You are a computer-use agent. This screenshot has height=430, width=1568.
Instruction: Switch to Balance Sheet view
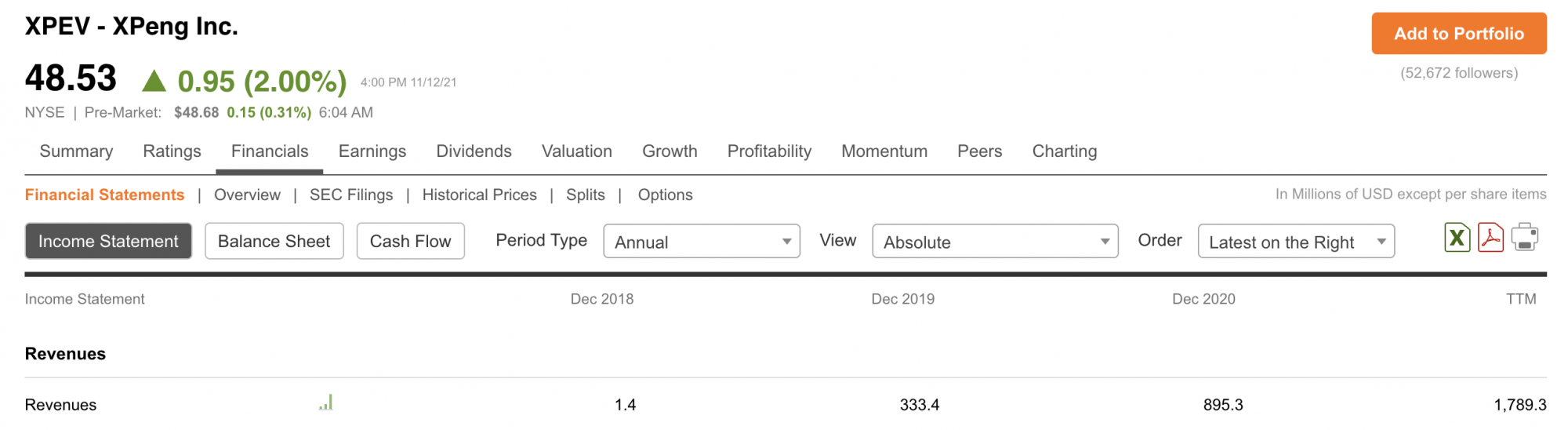pos(274,242)
